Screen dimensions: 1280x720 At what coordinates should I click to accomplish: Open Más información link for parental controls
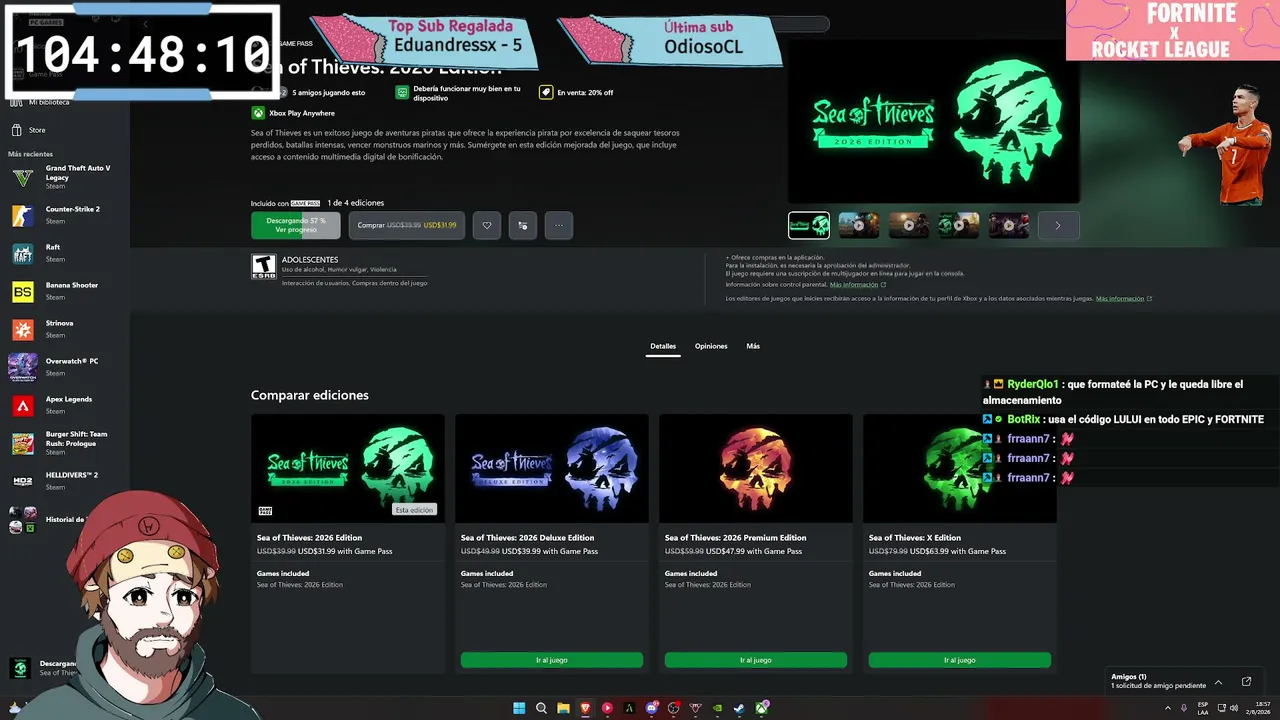[853, 284]
